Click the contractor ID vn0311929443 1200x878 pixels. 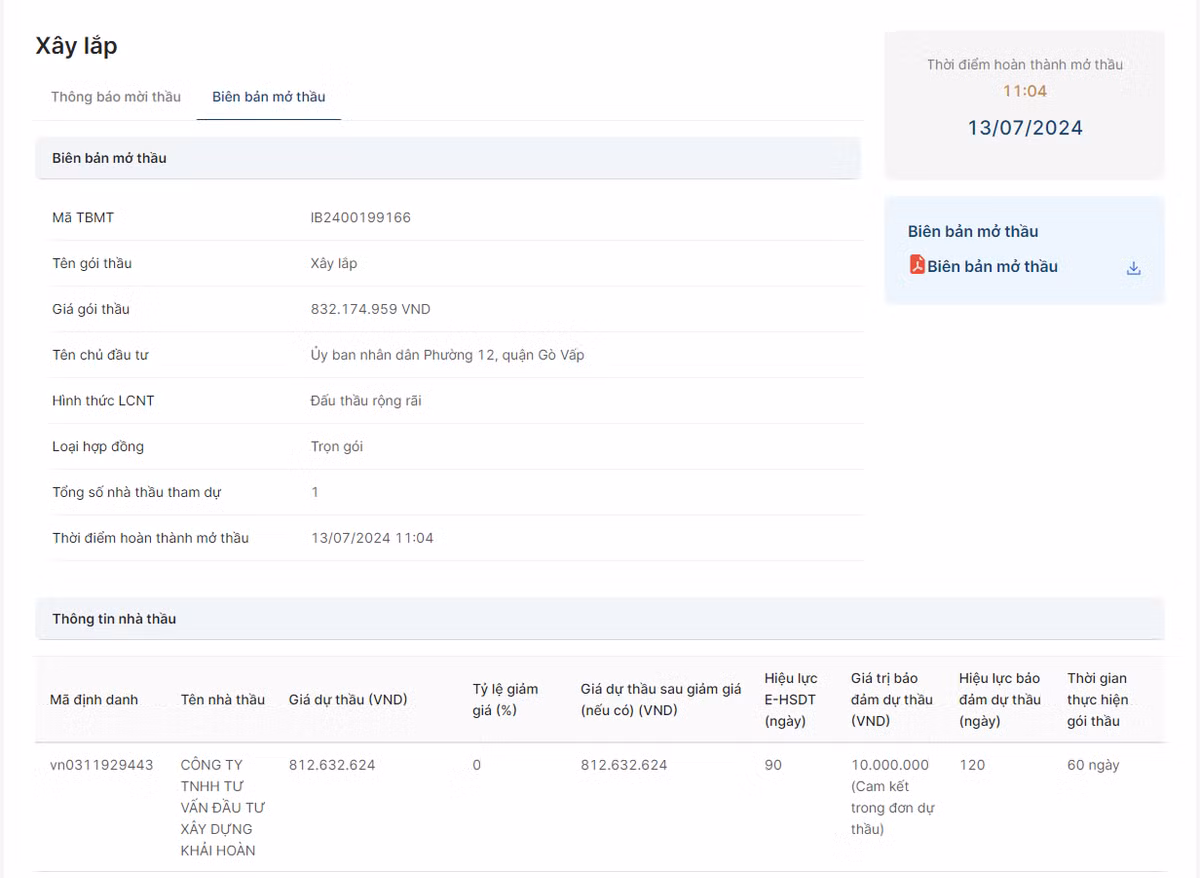click(102, 765)
